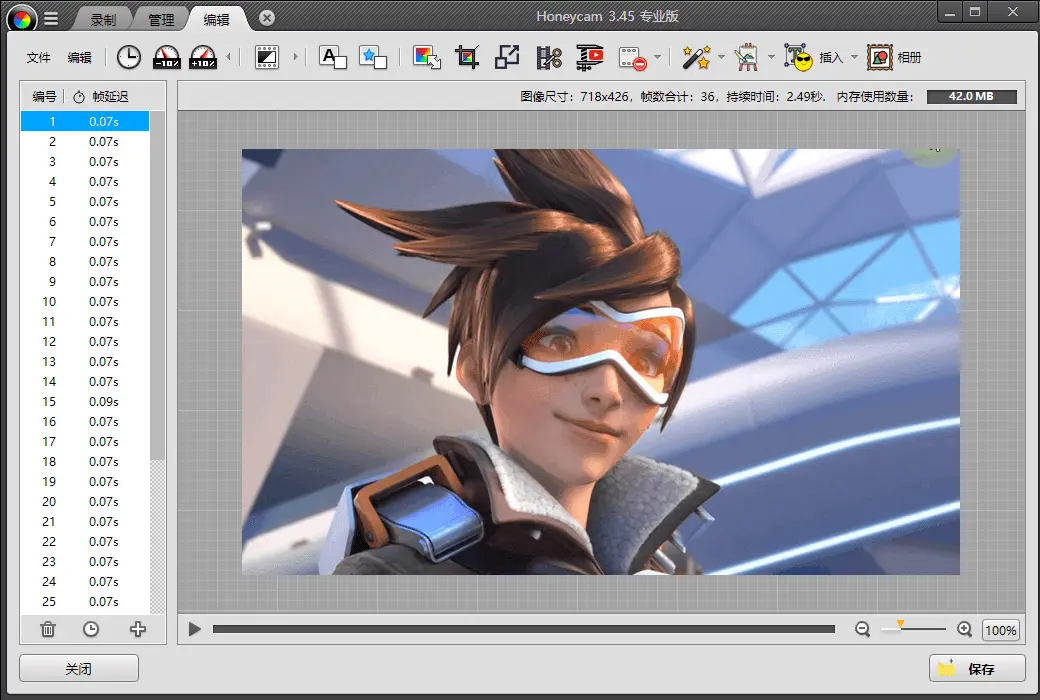Switch to the 录制 tab
Viewport: 1040px width, 700px height.
click(x=103, y=20)
